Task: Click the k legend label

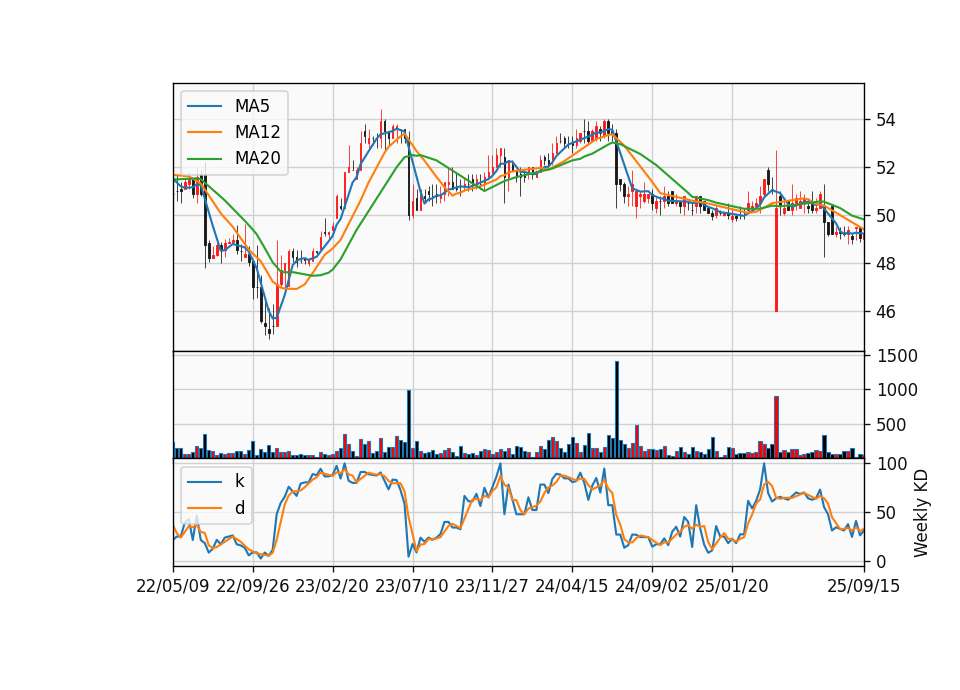Action: [239, 481]
